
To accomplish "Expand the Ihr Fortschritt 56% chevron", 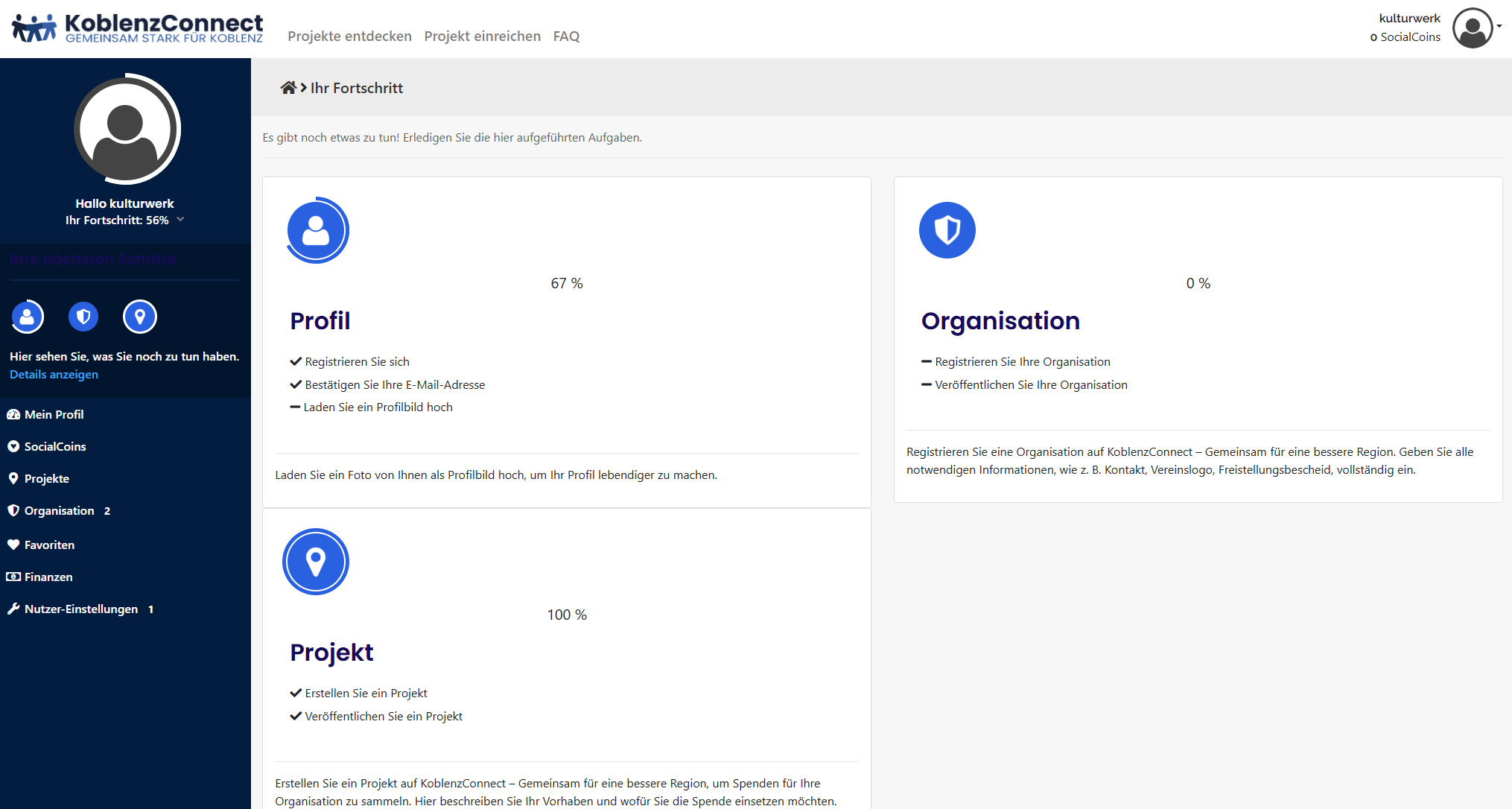I will pos(180,220).
